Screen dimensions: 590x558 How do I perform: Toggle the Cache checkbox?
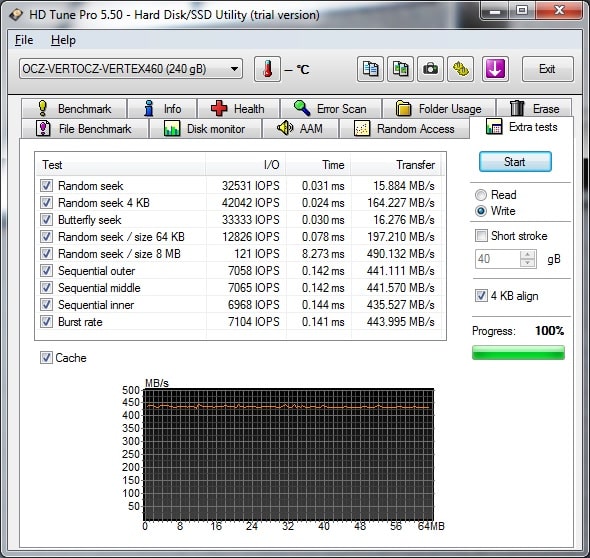(46, 357)
